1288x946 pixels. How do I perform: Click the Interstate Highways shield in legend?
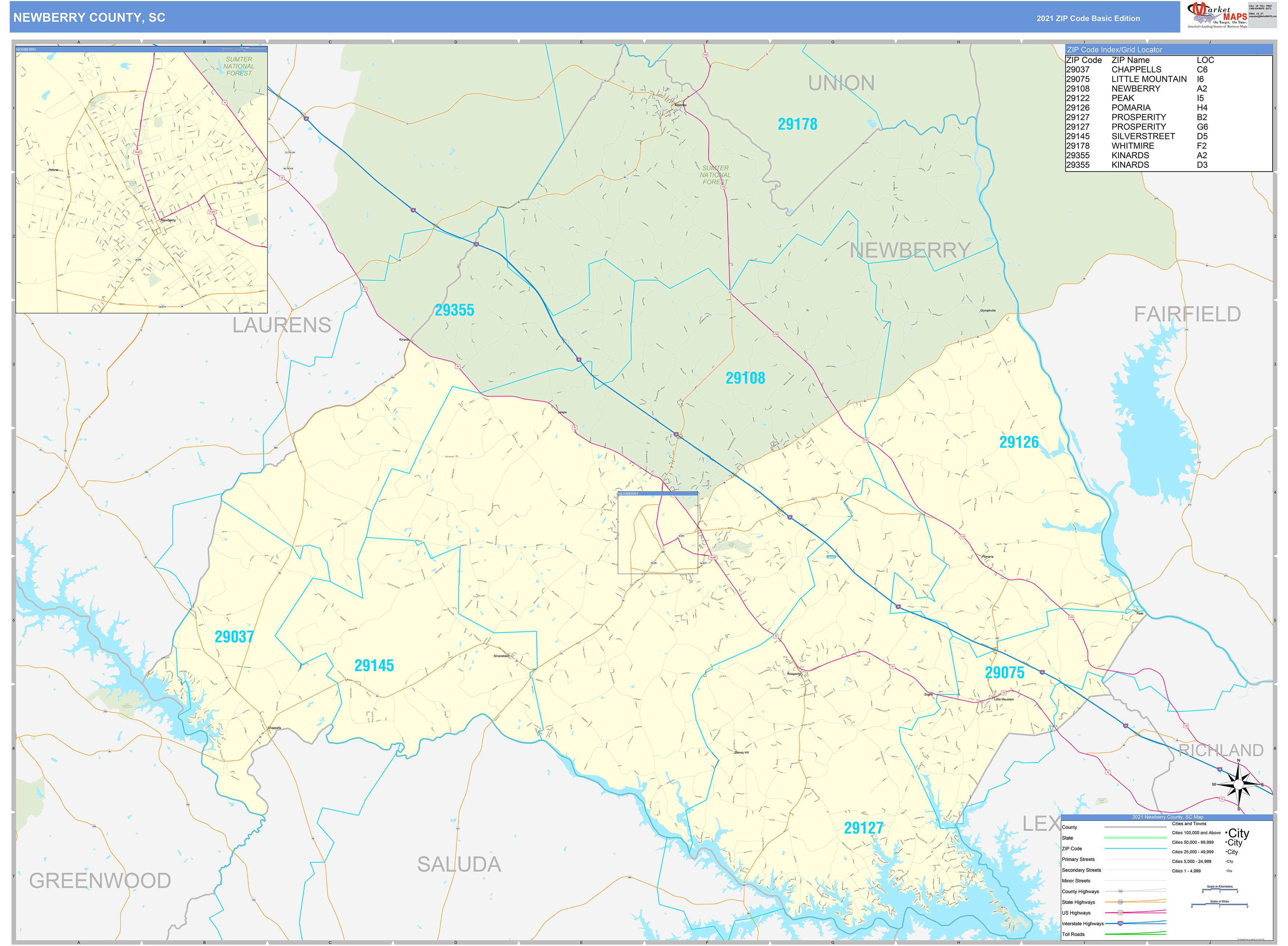tap(1120, 923)
